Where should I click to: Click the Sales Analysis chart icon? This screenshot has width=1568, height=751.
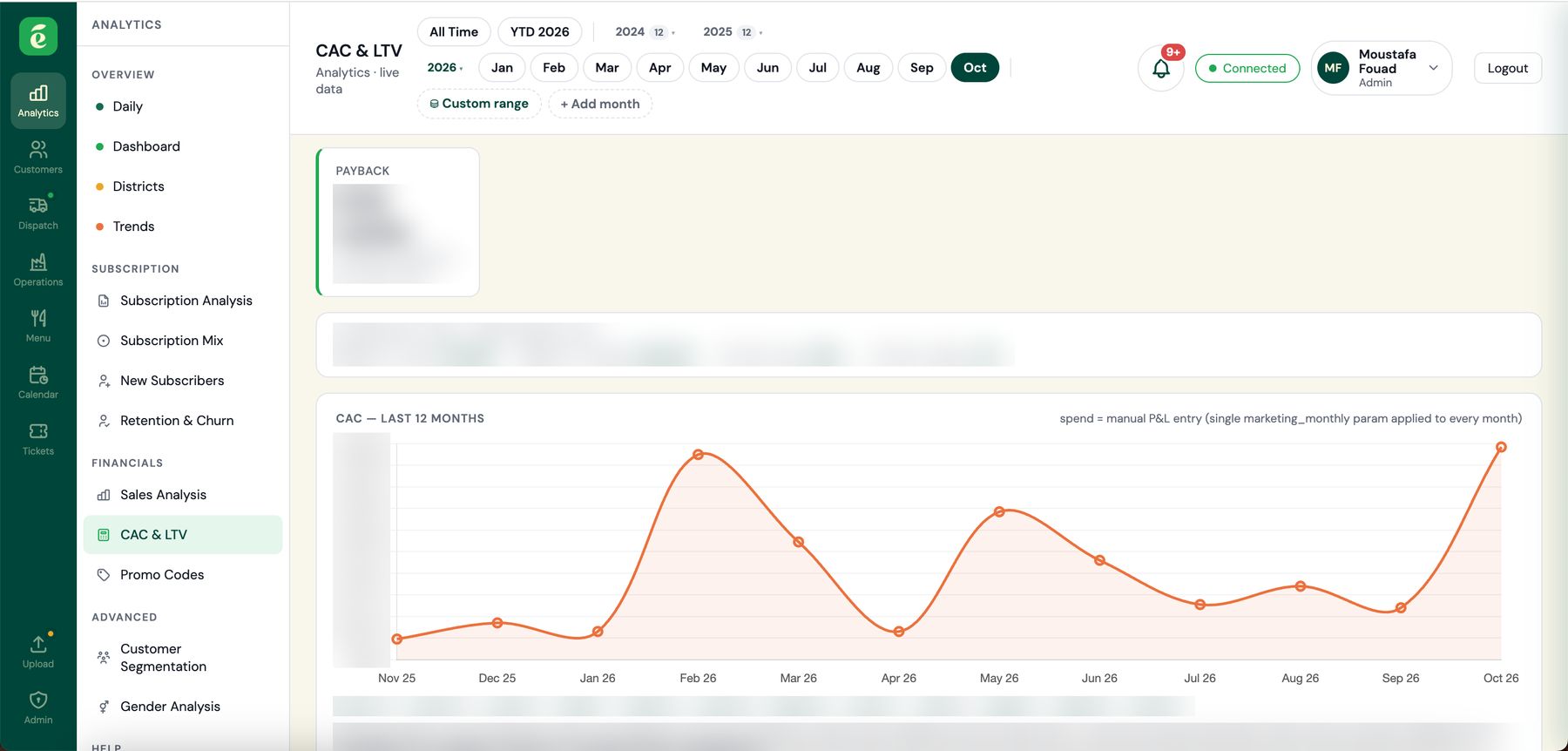click(x=104, y=495)
